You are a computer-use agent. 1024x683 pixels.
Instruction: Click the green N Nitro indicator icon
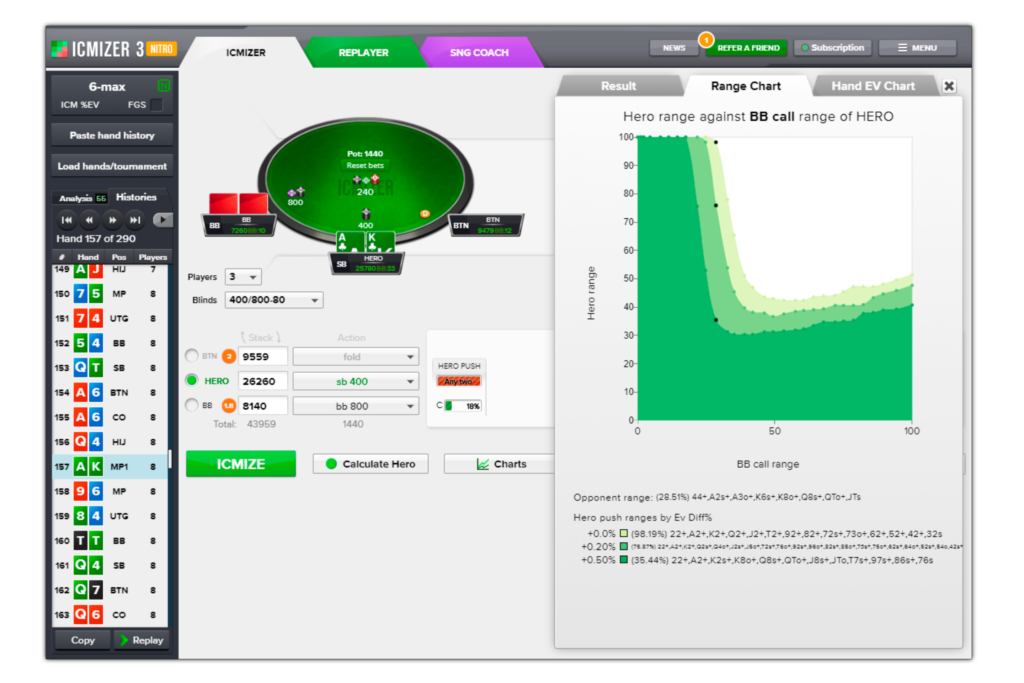(x=163, y=86)
